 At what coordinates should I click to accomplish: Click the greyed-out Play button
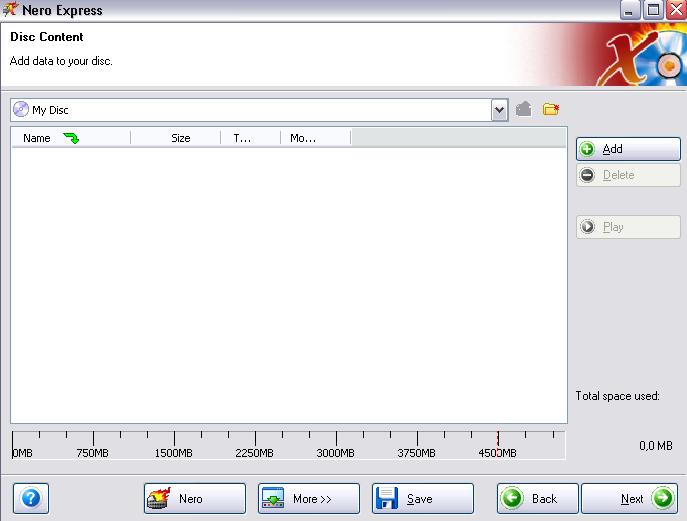(x=628, y=227)
